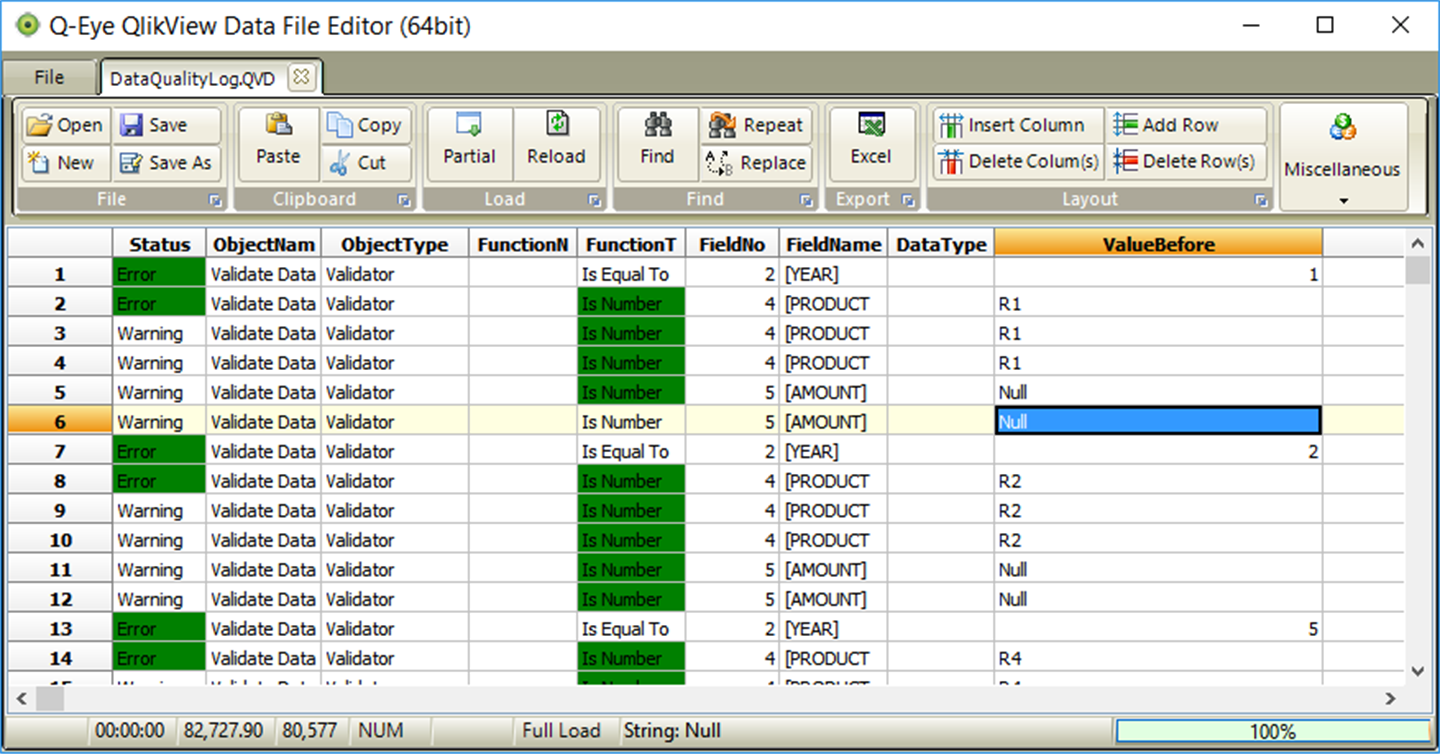Paste clipboard contents
The width and height of the screenshot is (1440, 754).
pyautogui.click(x=278, y=144)
